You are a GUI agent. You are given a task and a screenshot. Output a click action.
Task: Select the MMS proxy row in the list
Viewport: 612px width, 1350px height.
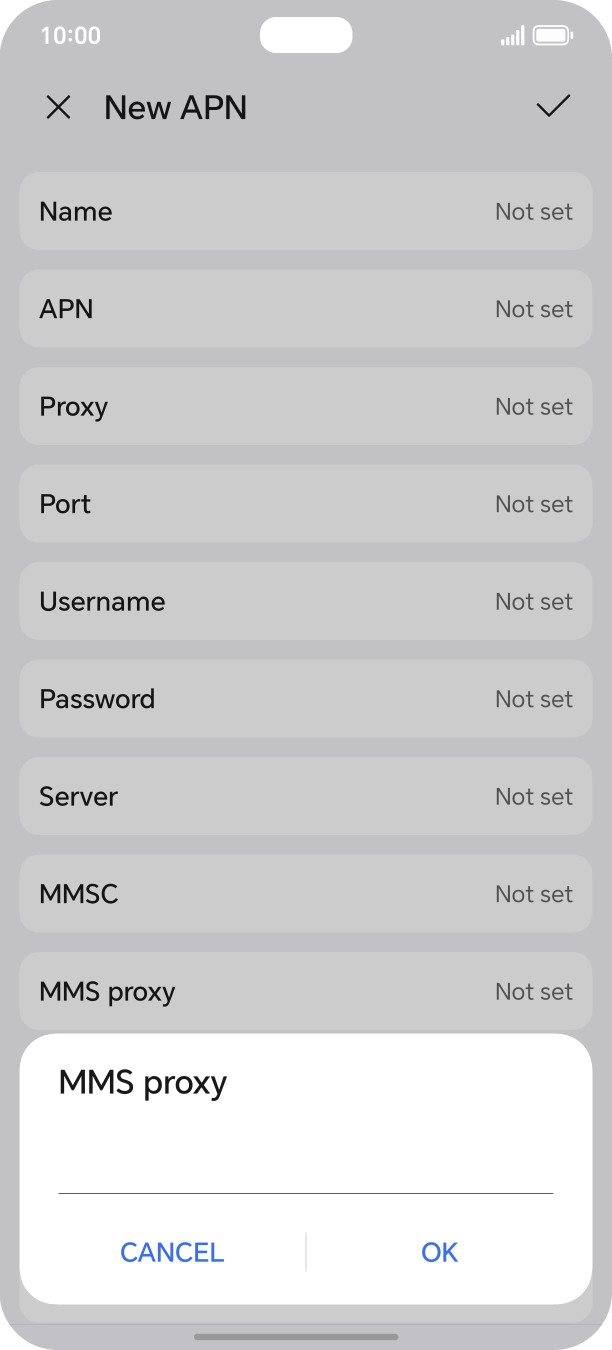(305, 991)
